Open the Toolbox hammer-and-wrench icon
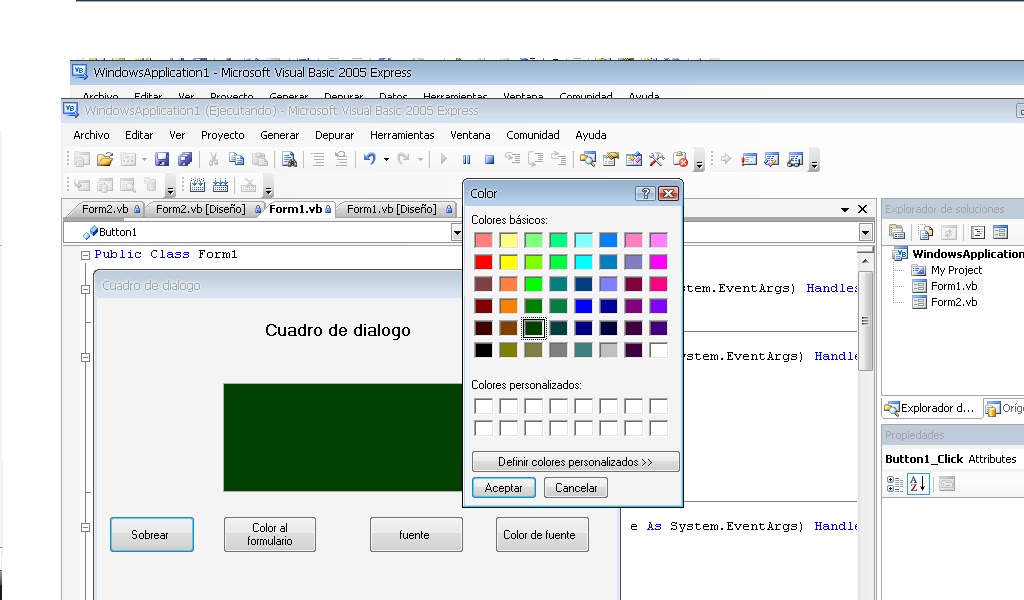This screenshot has width=1024, height=600. (656, 159)
